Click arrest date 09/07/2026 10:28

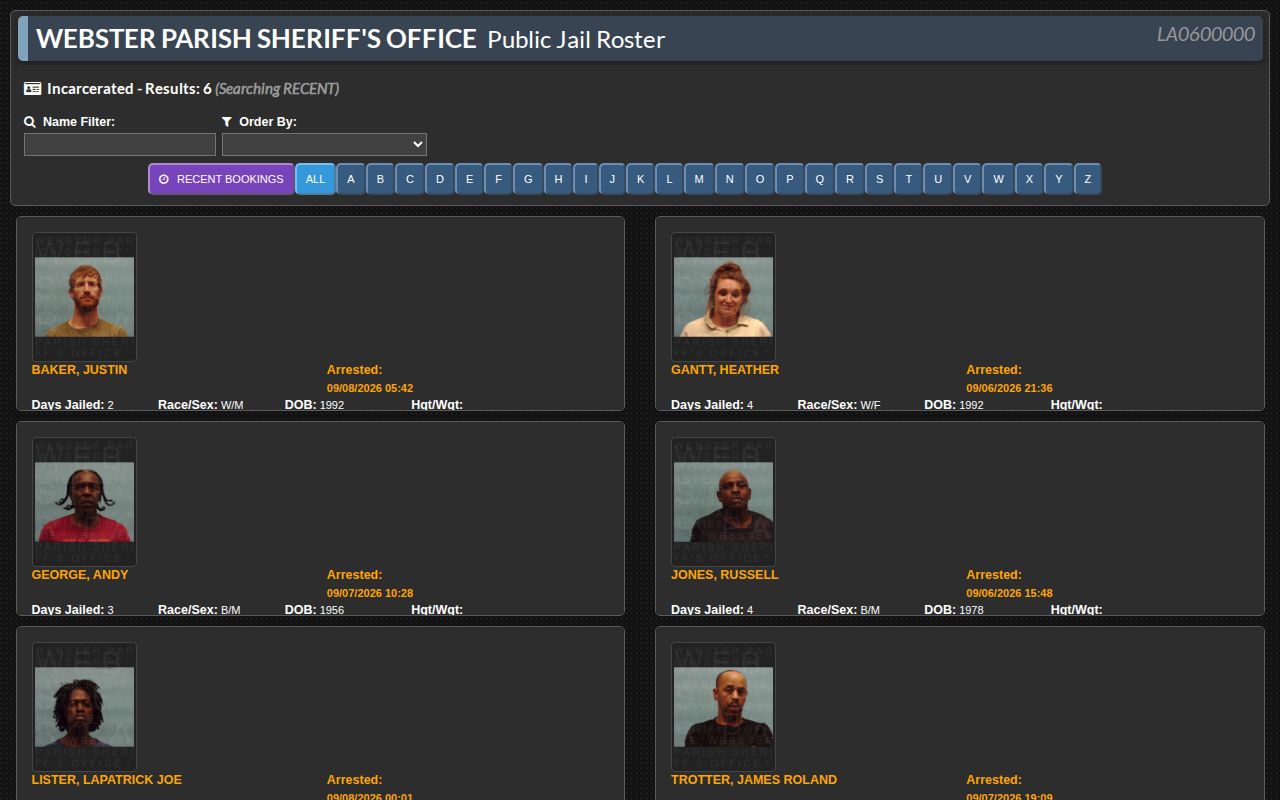coord(370,593)
